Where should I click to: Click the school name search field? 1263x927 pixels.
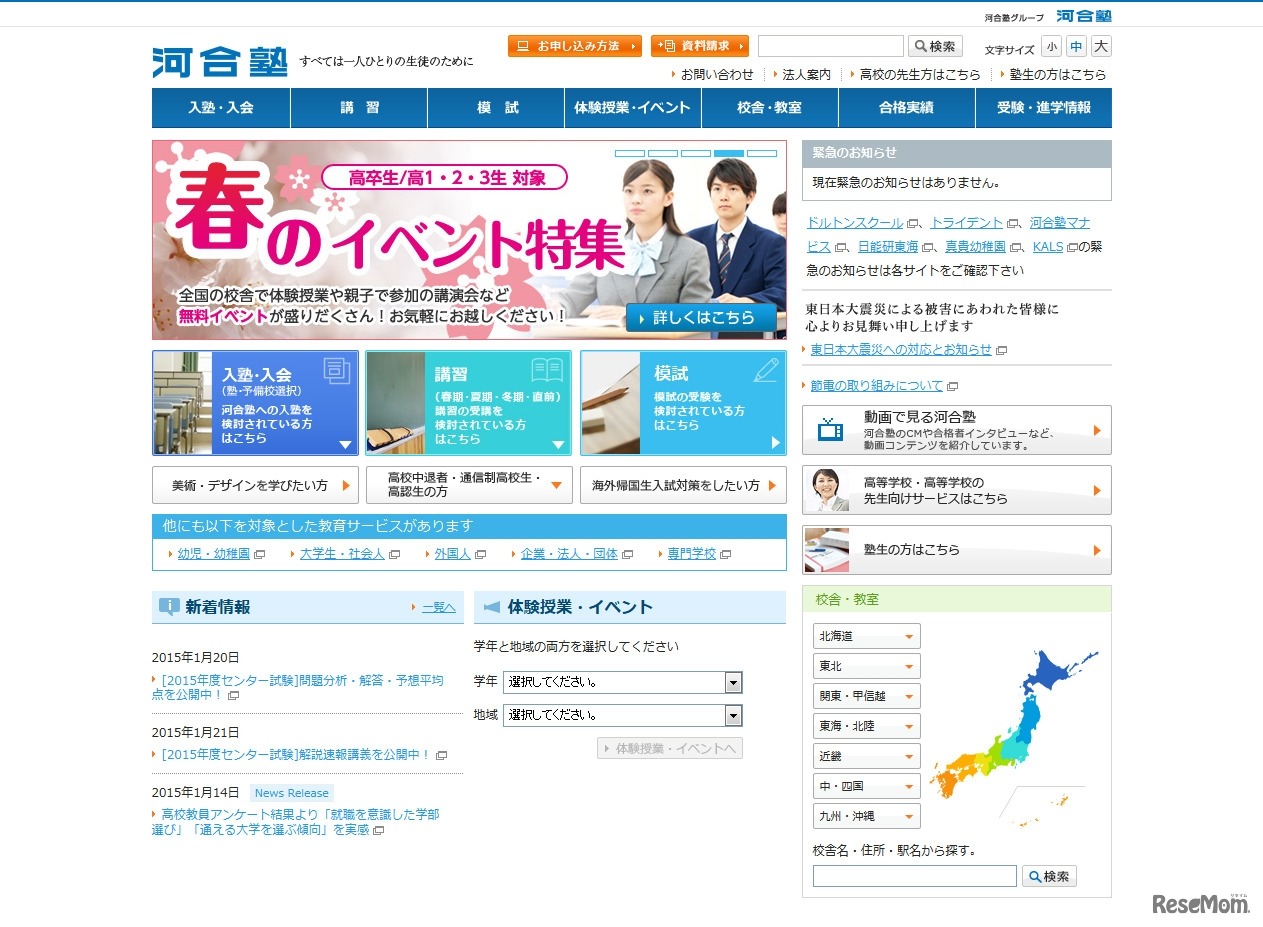pyautogui.click(x=914, y=876)
